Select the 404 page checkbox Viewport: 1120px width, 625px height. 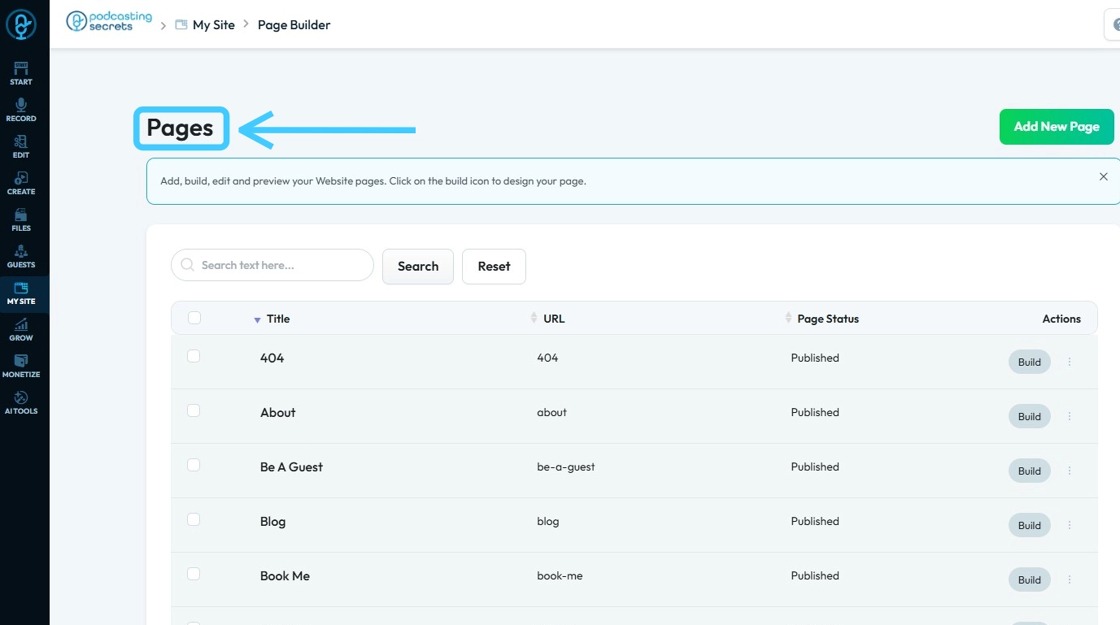[x=194, y=356]
